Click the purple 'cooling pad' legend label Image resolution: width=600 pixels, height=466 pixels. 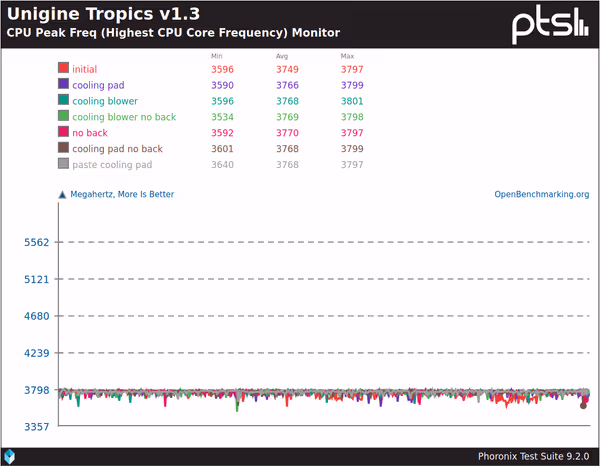pos(98,85)
